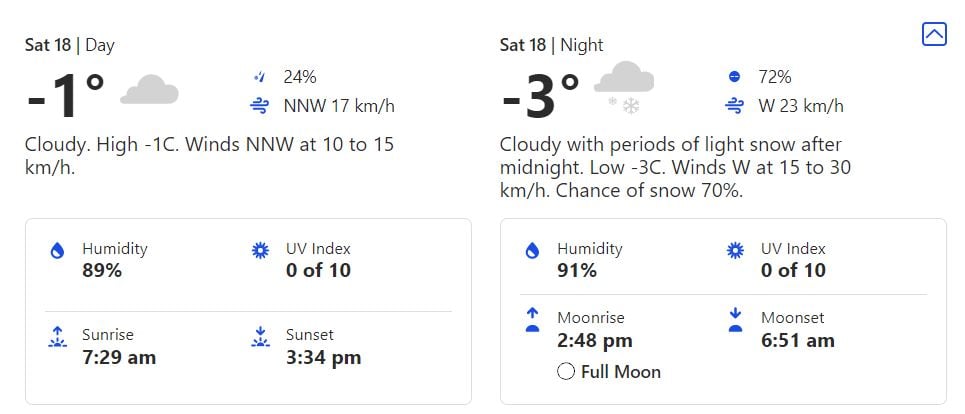Click the day humidity droplet icon
Image resolution: width=965 pixels, height=414 pixels.
pos(57,251)
